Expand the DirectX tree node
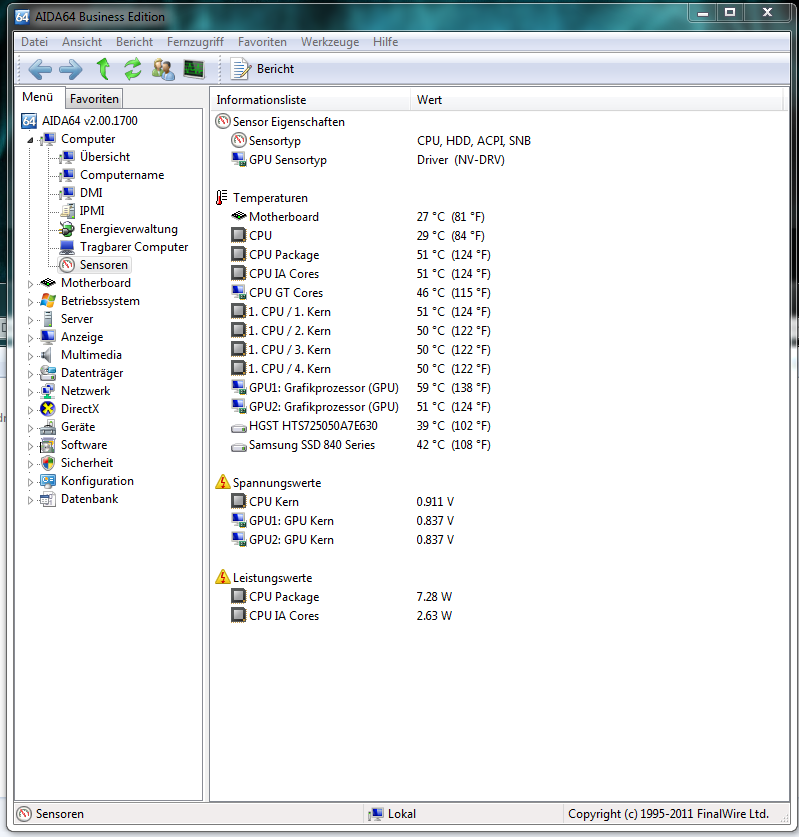799x837 pixels. pos(30,410)
